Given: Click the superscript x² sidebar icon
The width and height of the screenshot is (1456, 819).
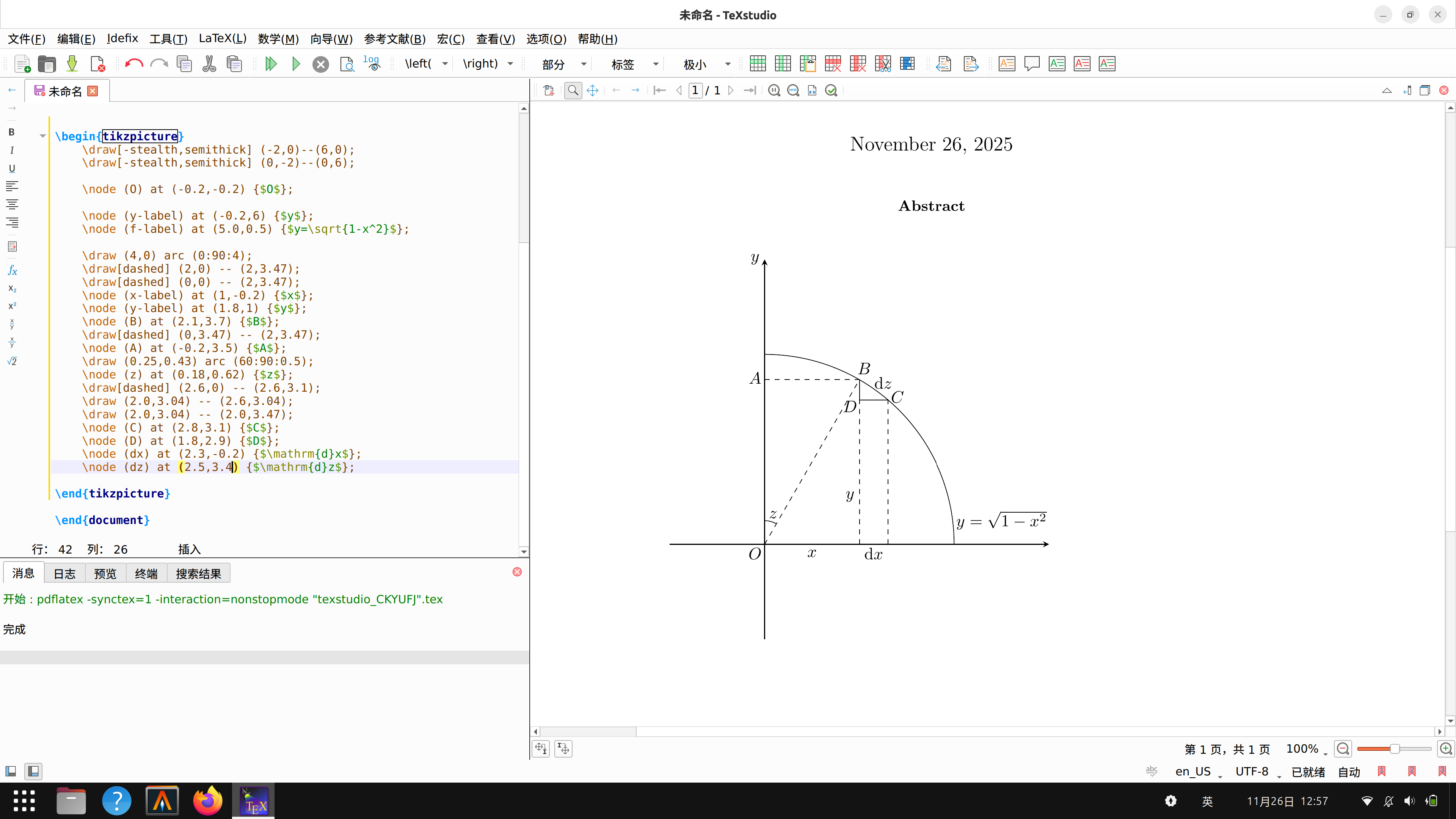Looking at the screenshot, I should 12,306.
